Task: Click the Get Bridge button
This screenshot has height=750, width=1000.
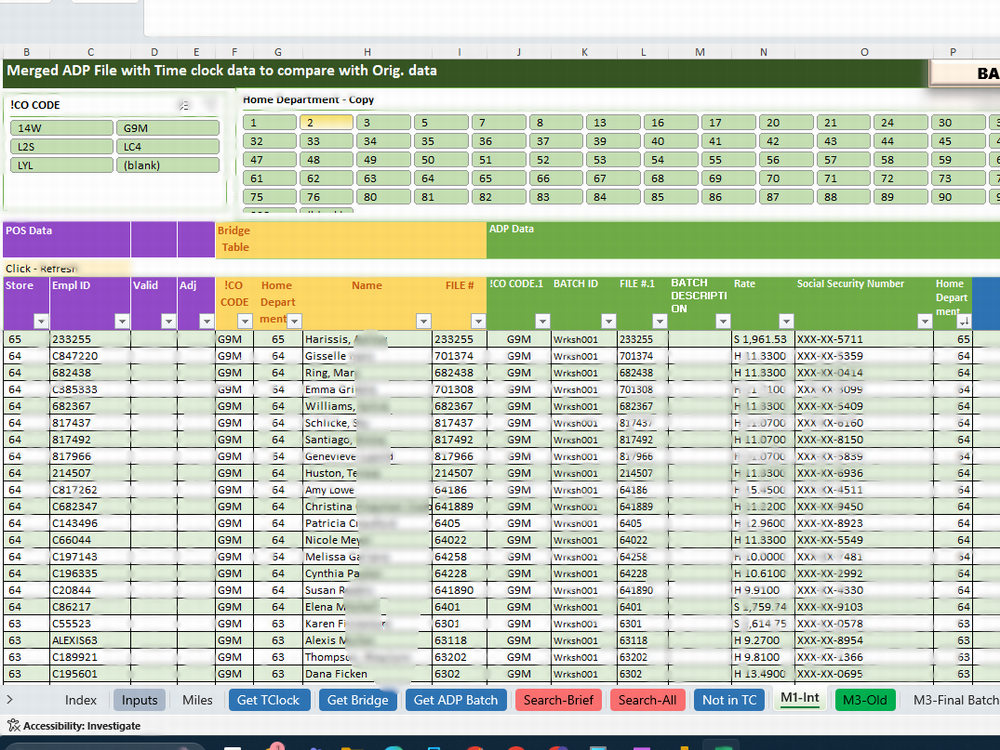Action: click(358, 700)
